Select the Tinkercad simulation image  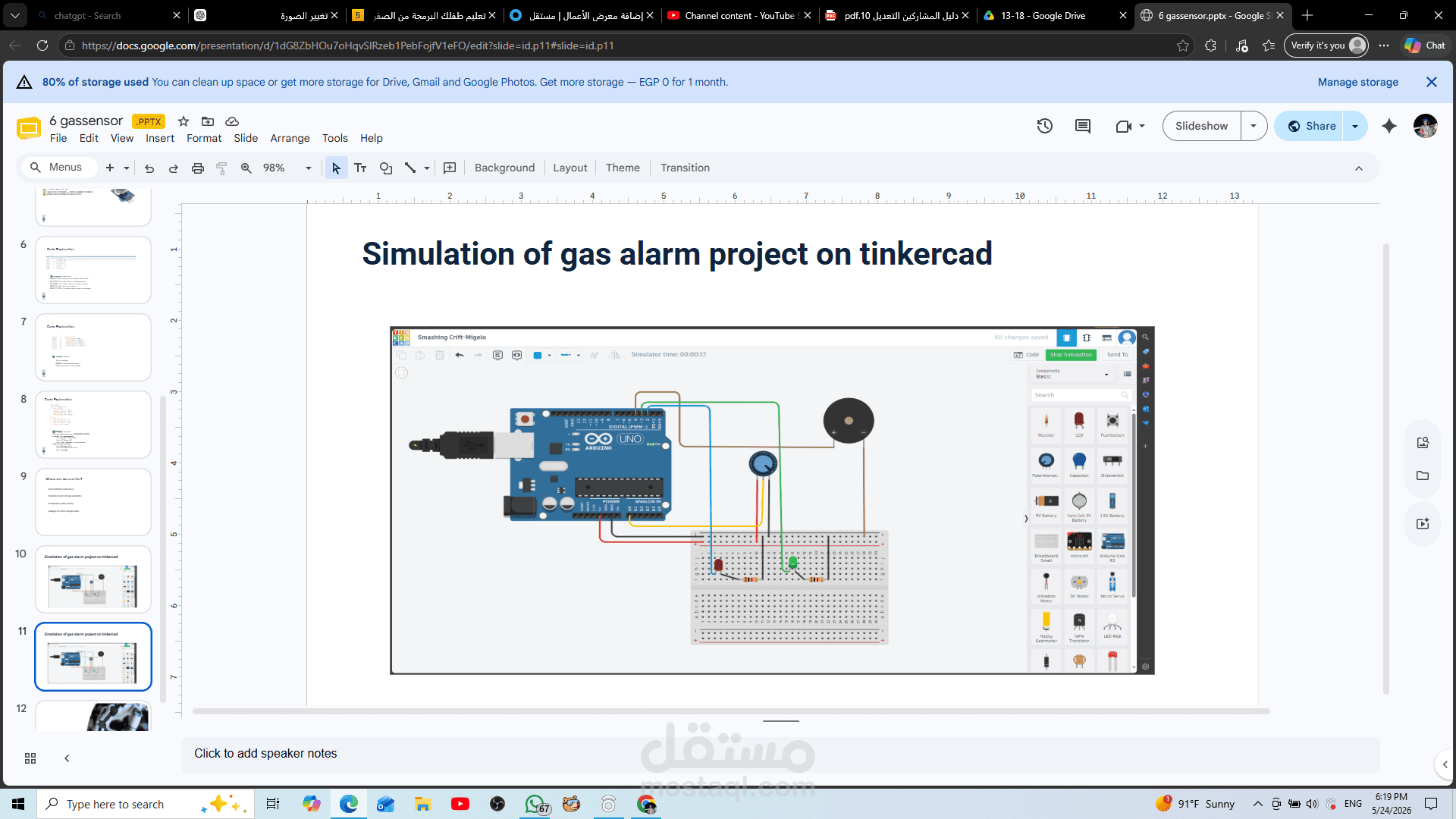pyautogui.click(x=772, y=500)
